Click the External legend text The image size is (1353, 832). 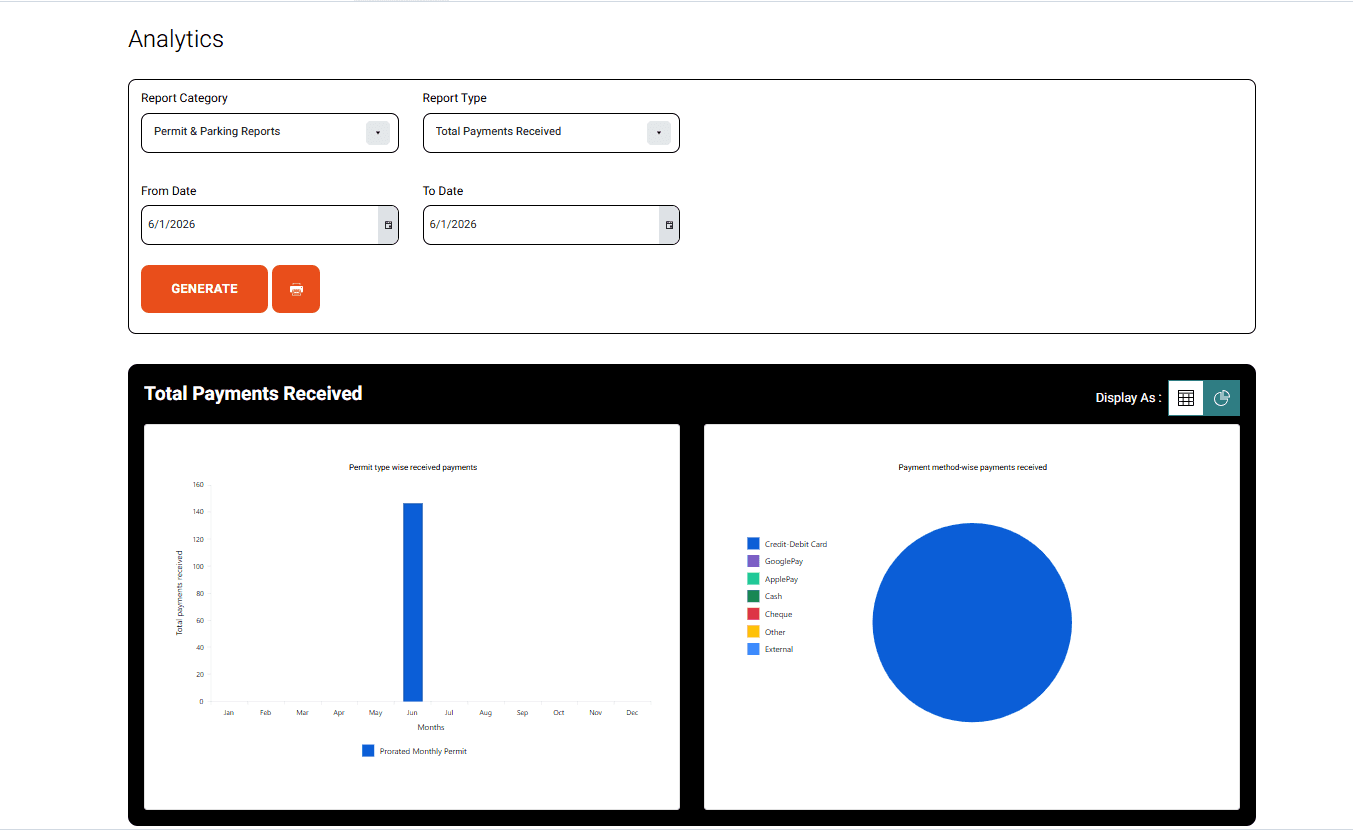point(779,649)
